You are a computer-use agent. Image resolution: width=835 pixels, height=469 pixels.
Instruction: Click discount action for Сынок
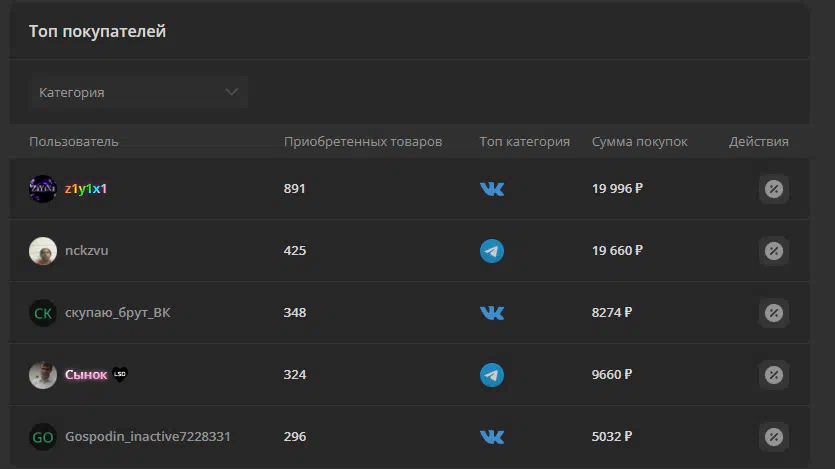pos(774,375)
